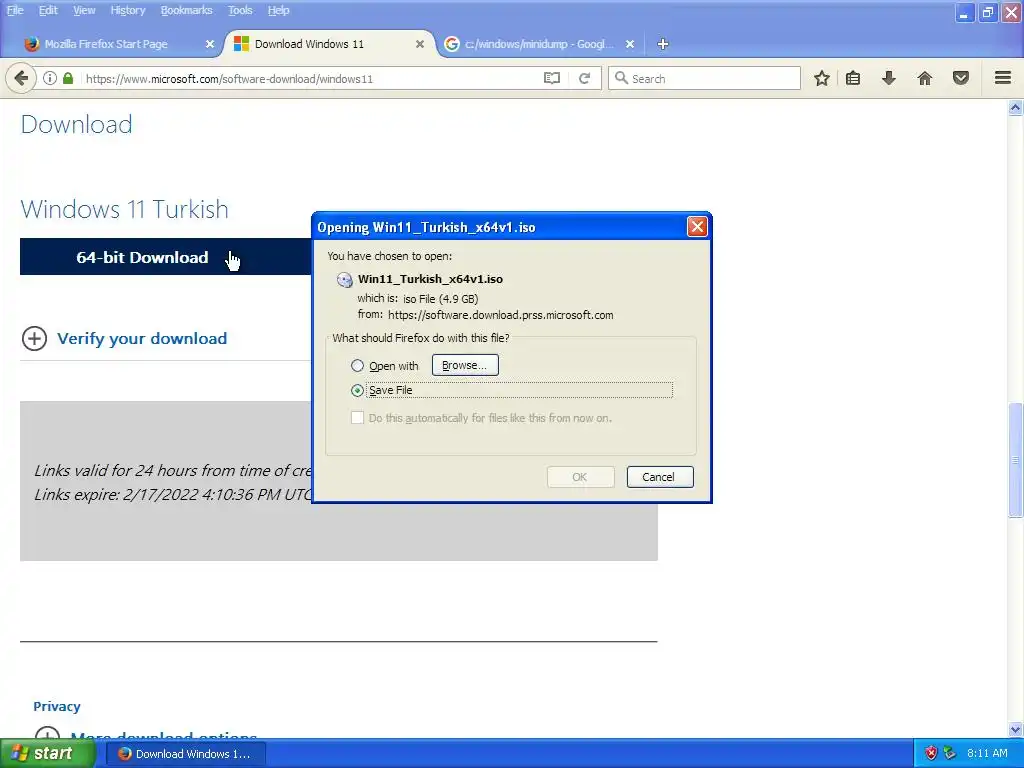Click the Download page heading
1024x768 pixels.
coord(76,124)
